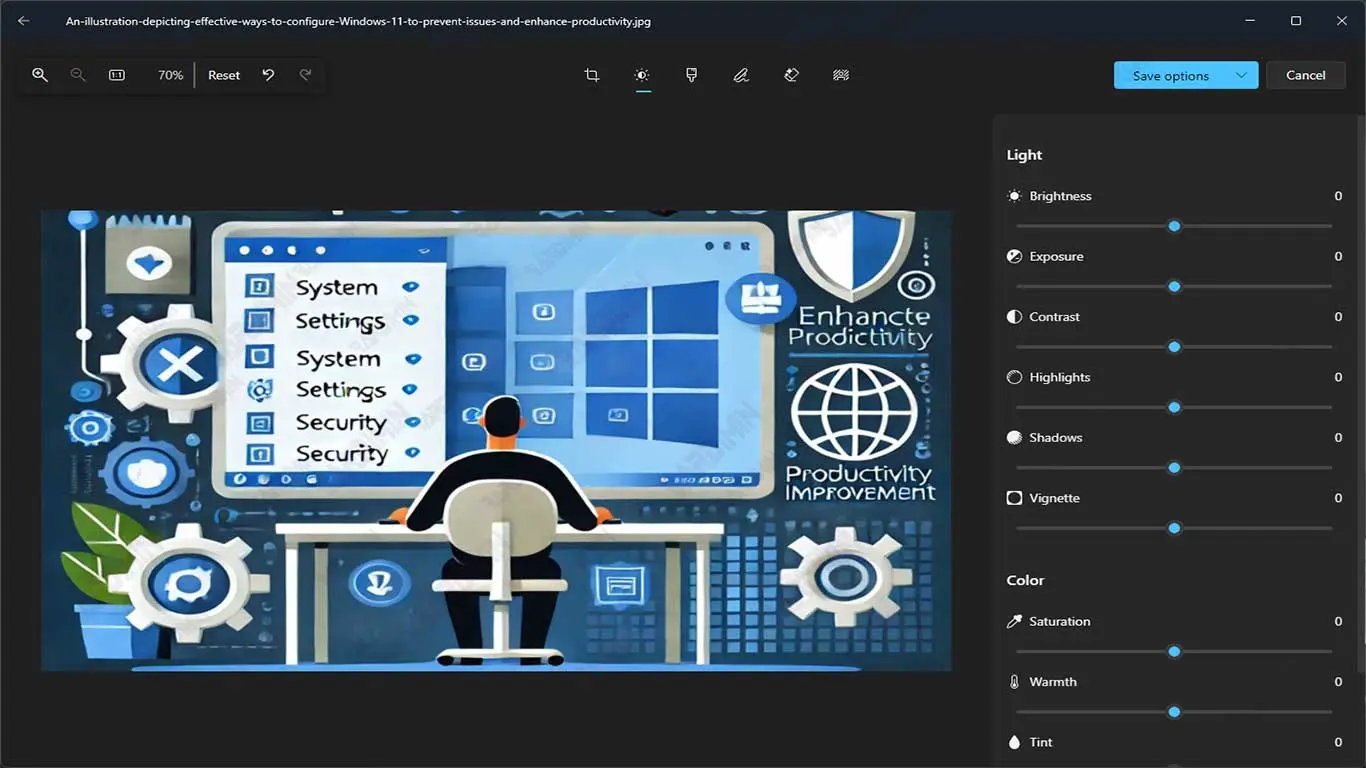1366x768 pixels.
Task: Click the Saturation slider handle
Action: point(1175,652)
